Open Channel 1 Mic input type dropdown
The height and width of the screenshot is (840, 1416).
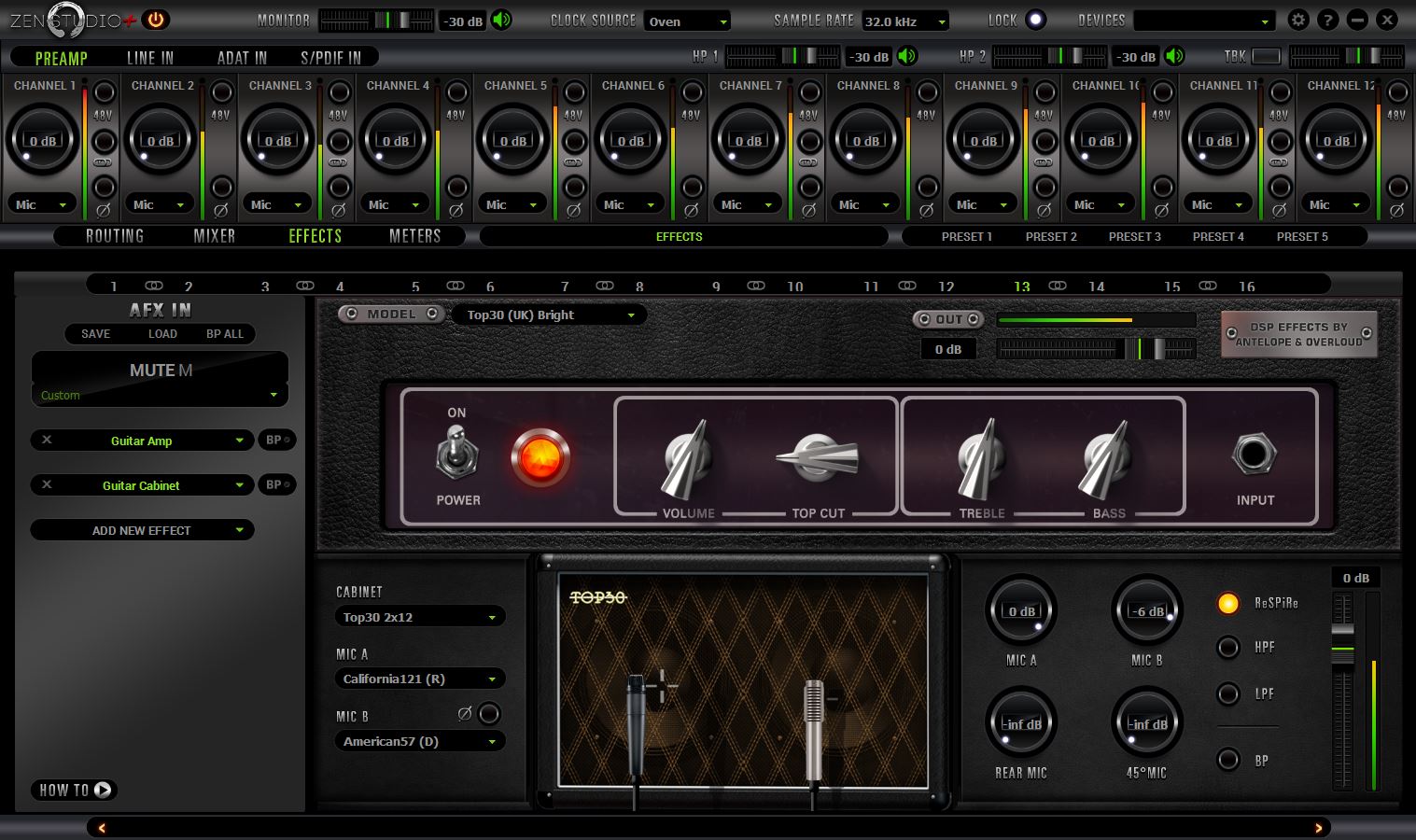[x=42, y=204]
